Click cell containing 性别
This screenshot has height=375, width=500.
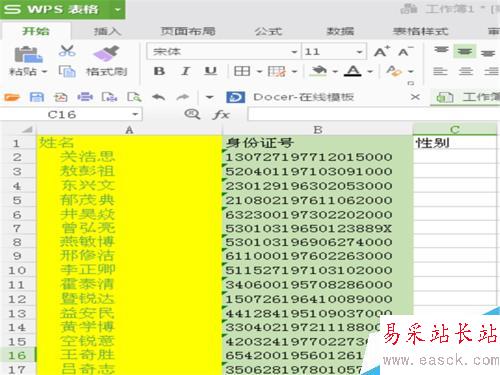coord(455,143)
